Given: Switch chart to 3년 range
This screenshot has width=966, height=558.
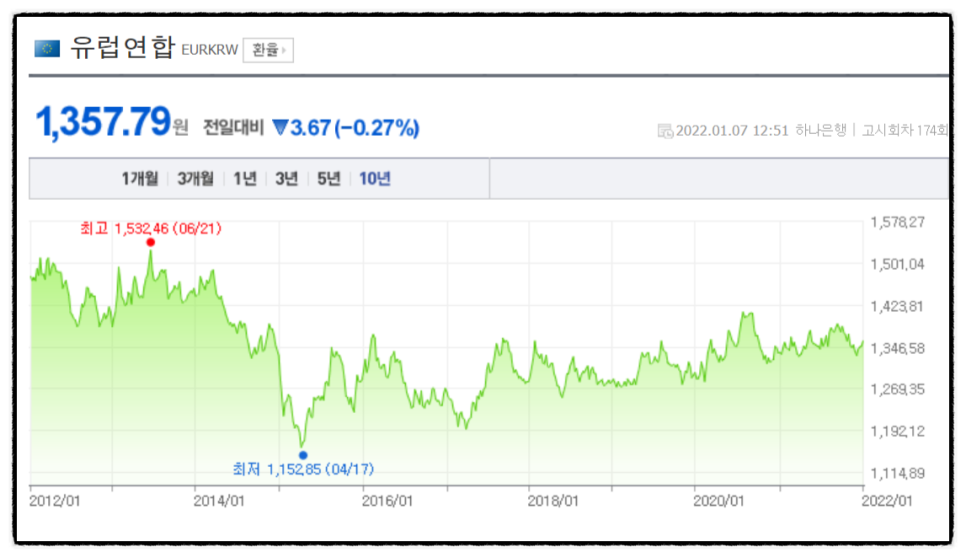Looking at the screenshot, I should tap(286, 179).
